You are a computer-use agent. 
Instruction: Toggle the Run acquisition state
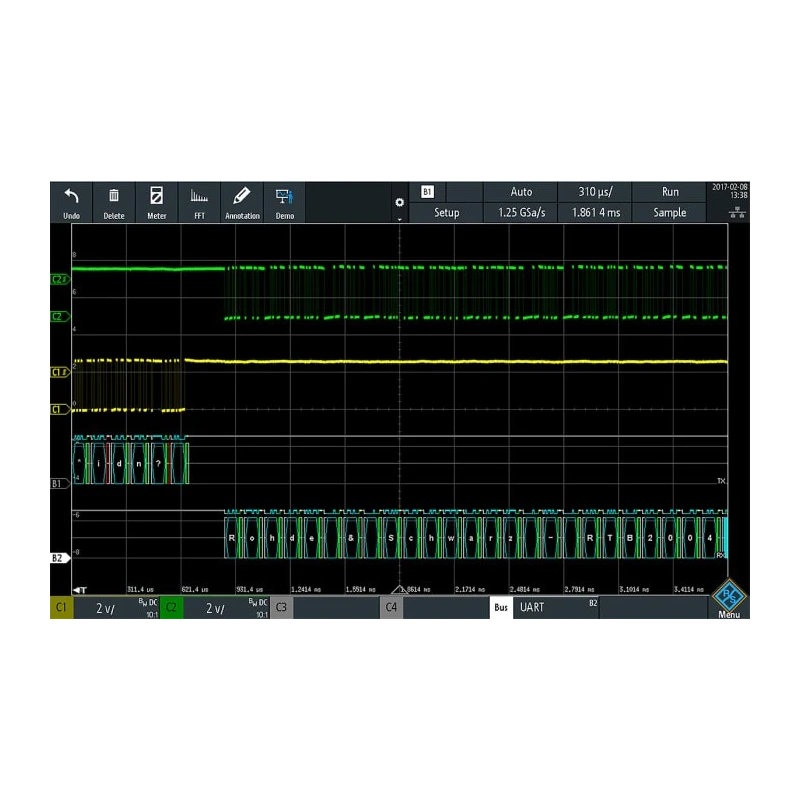tap(669, 192)
